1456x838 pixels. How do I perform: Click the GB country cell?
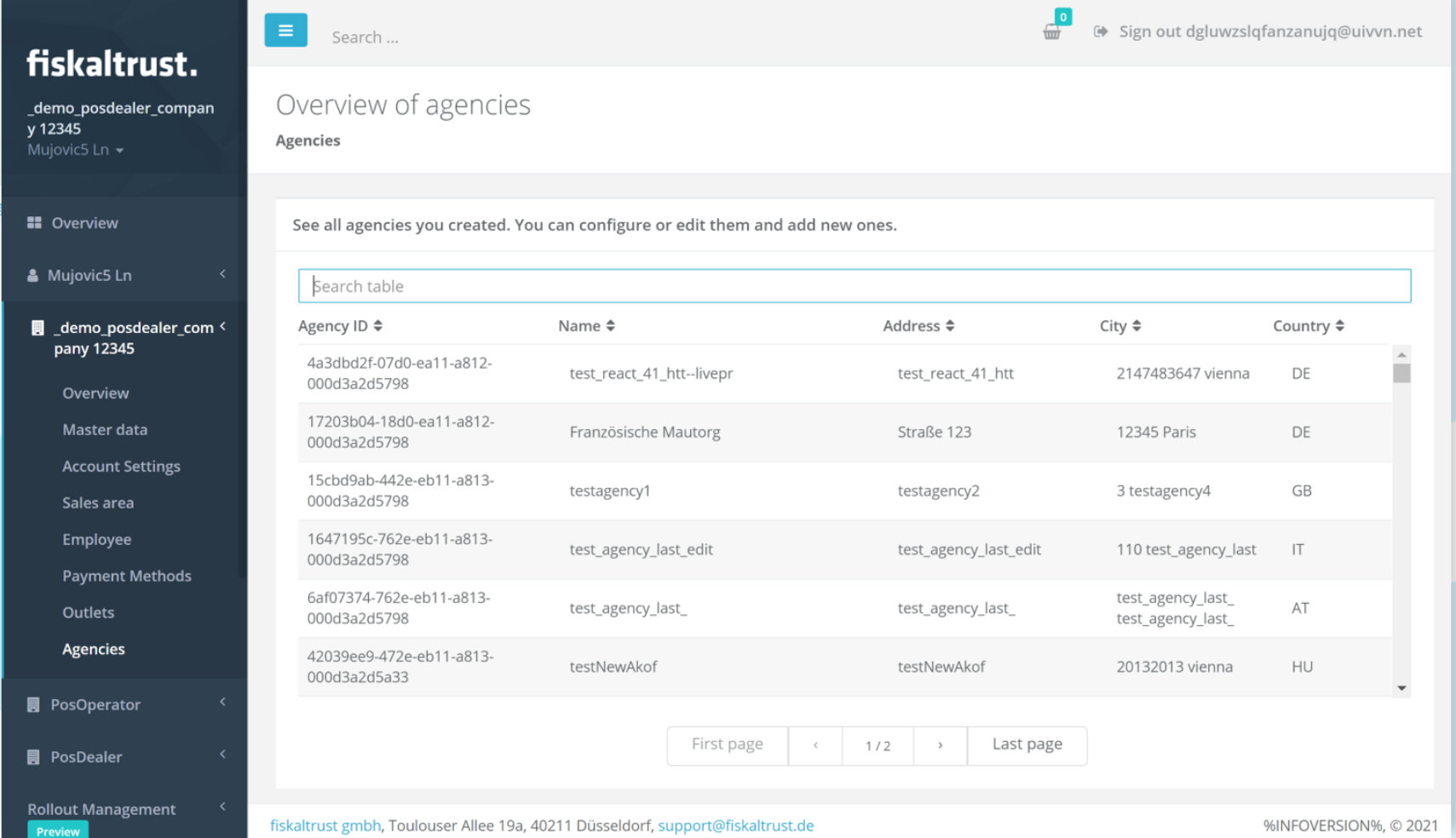(x=1302, y=491)
